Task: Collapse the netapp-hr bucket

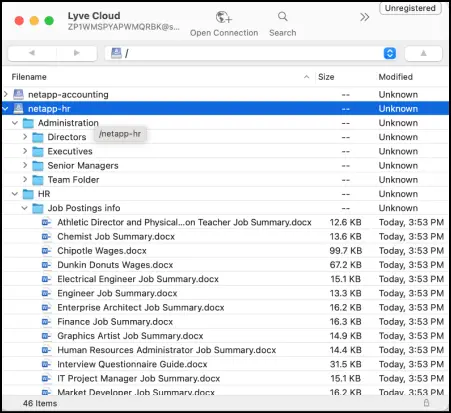Action: 6,109
